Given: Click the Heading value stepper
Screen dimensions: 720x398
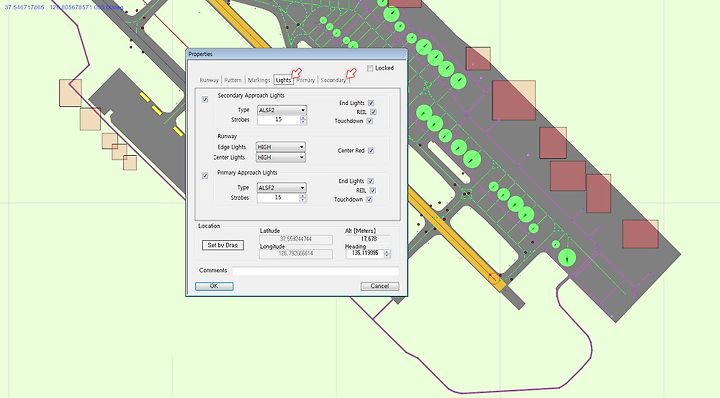Looking at the screenshot, I should click(387, 253).
